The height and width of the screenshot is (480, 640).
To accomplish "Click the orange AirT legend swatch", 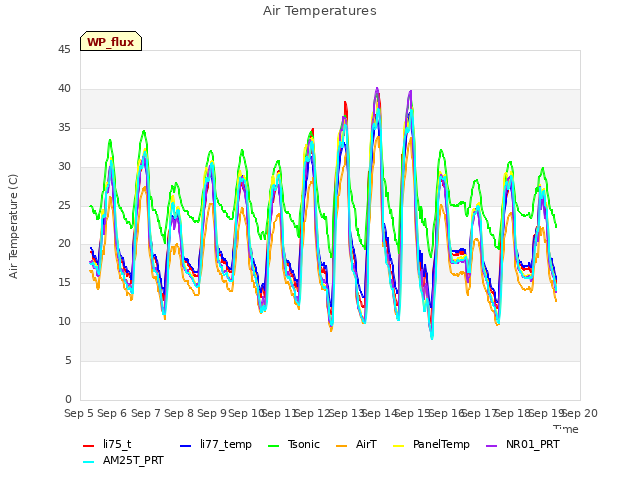I will (342, 445).
